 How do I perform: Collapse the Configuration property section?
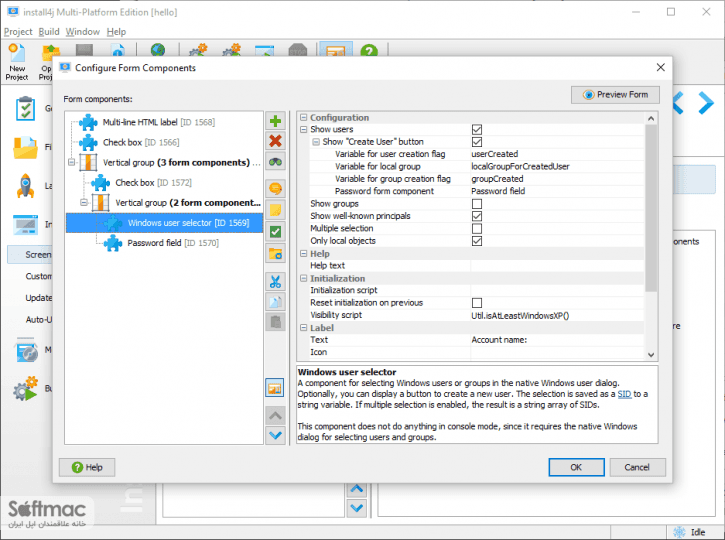pos(304,117)
